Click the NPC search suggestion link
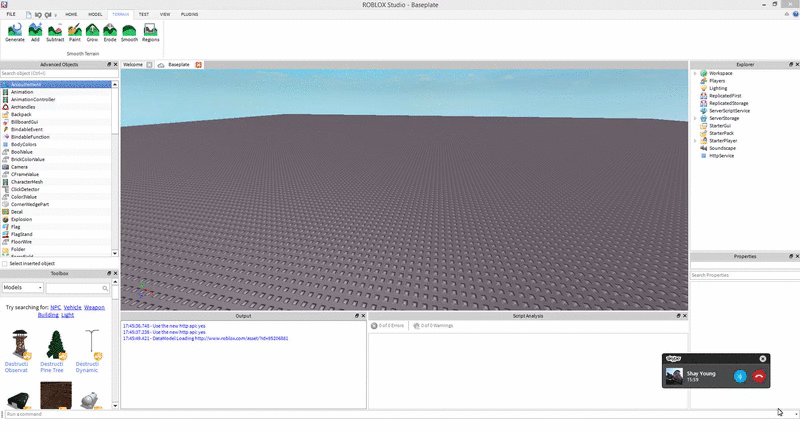Viewport: 800px width, 432px height. [56, 308]
